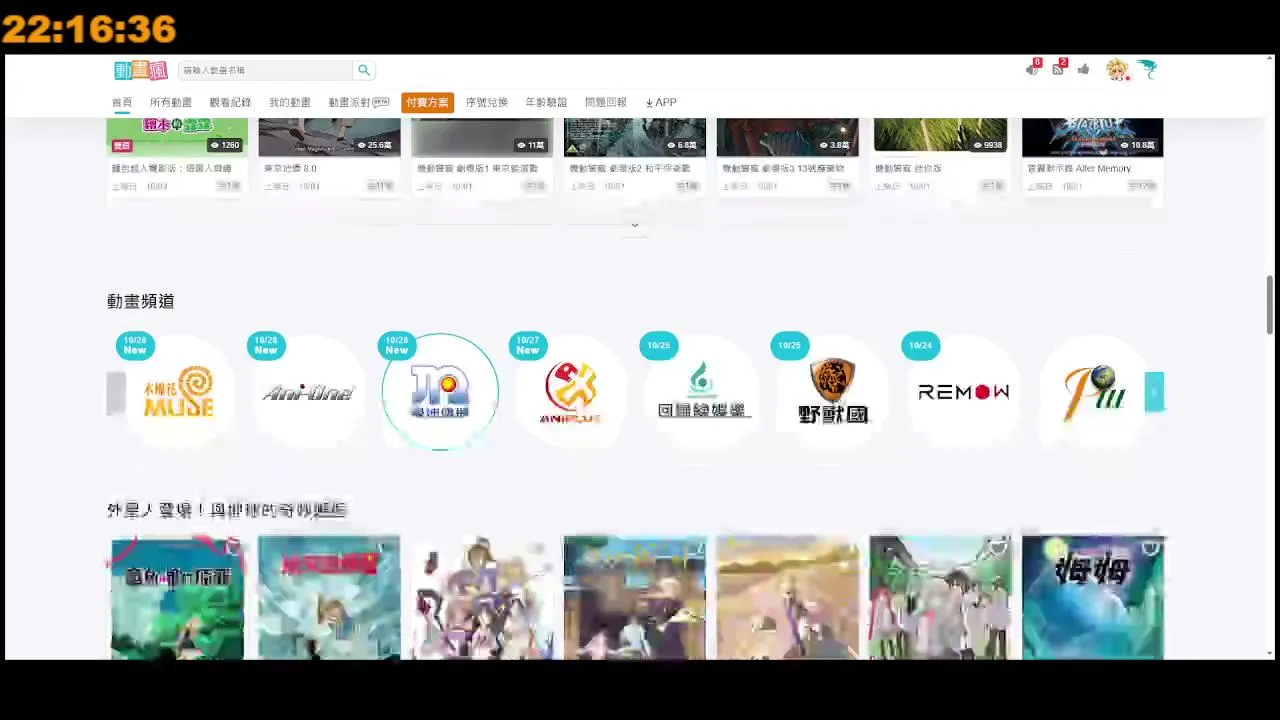Viewport: 1280px width, 720px height.
Task: Open the REMOW channel icon
Action: click(x=964, y=392)
